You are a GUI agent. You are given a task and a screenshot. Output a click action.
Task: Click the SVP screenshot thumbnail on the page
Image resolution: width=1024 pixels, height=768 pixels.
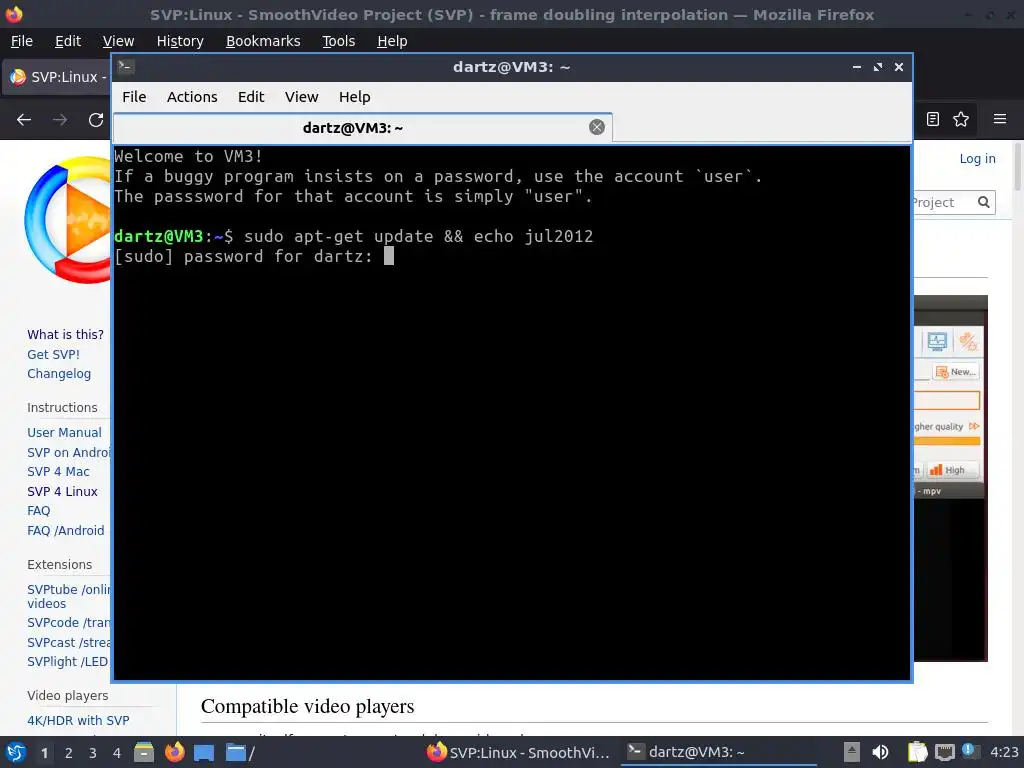coord(950,478)
